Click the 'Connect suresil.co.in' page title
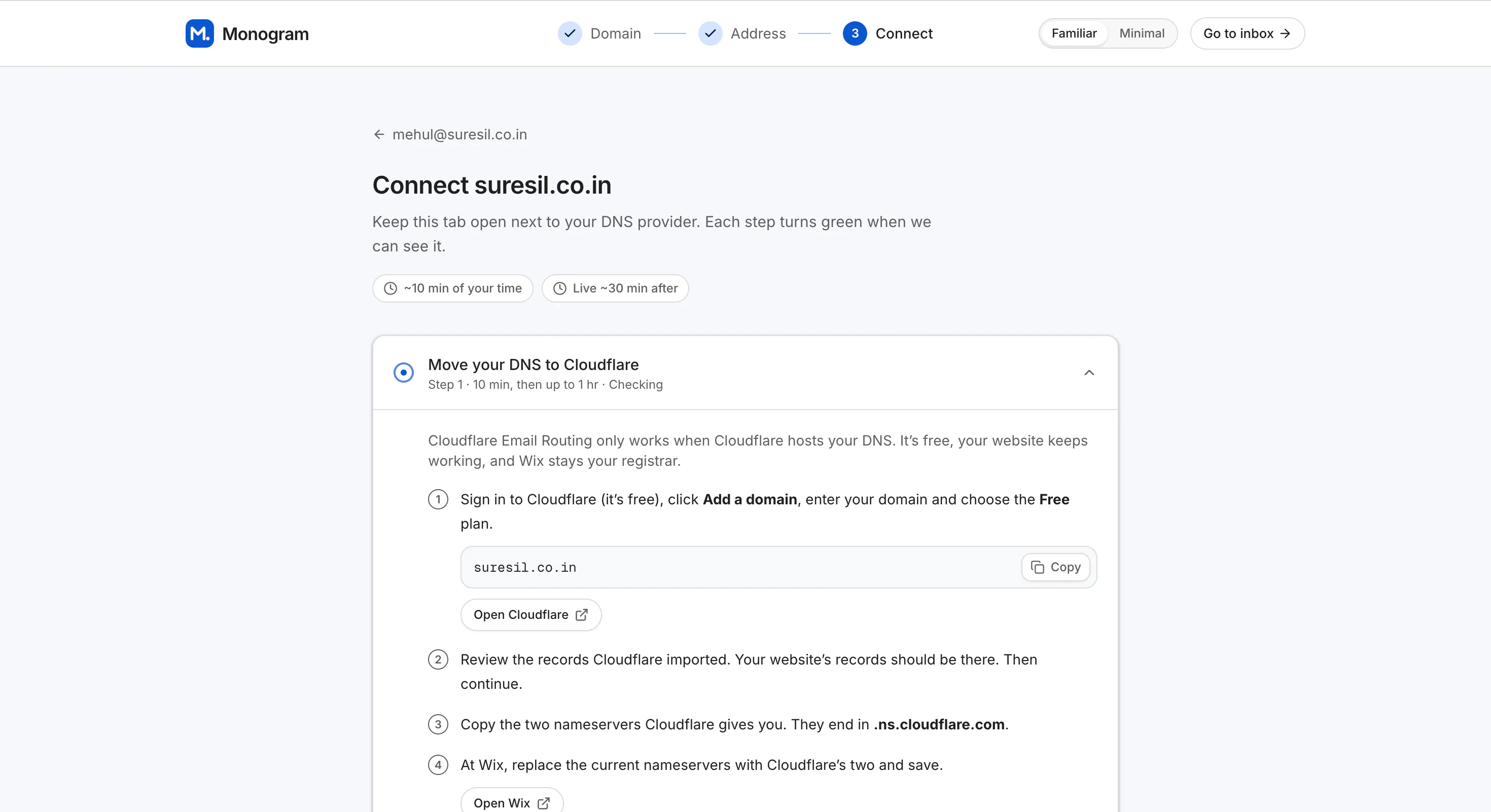The height and width of the screenshot is (812, 1491). (x=492, y=186)
